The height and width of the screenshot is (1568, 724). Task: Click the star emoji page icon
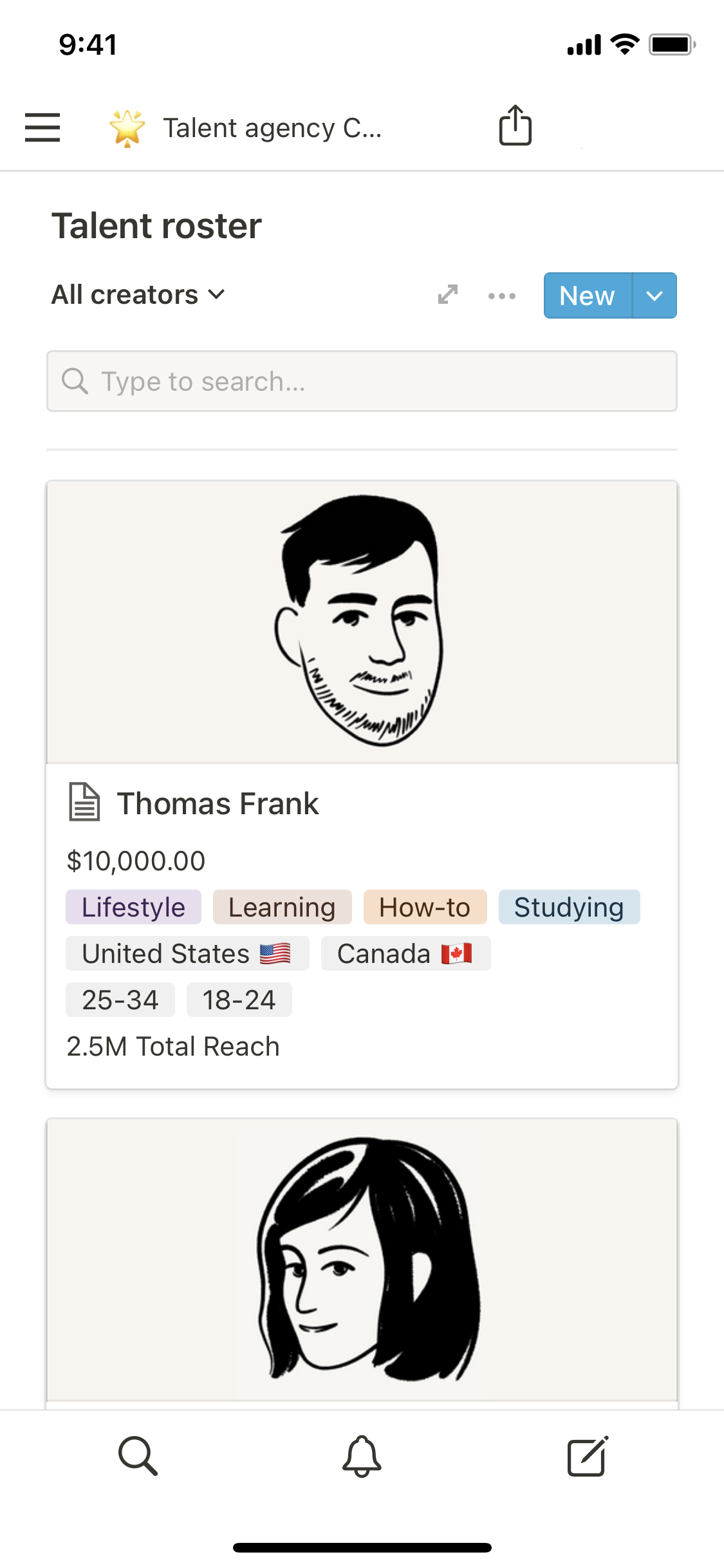coord(127,127)
